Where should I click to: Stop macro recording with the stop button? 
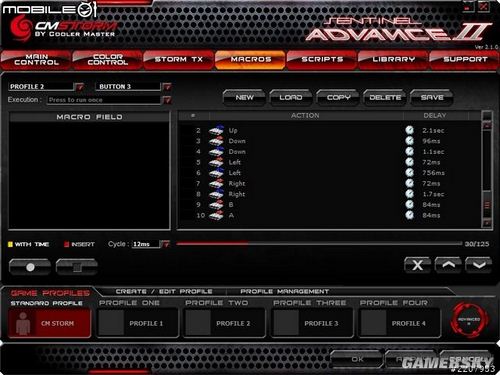coord(77,267)
